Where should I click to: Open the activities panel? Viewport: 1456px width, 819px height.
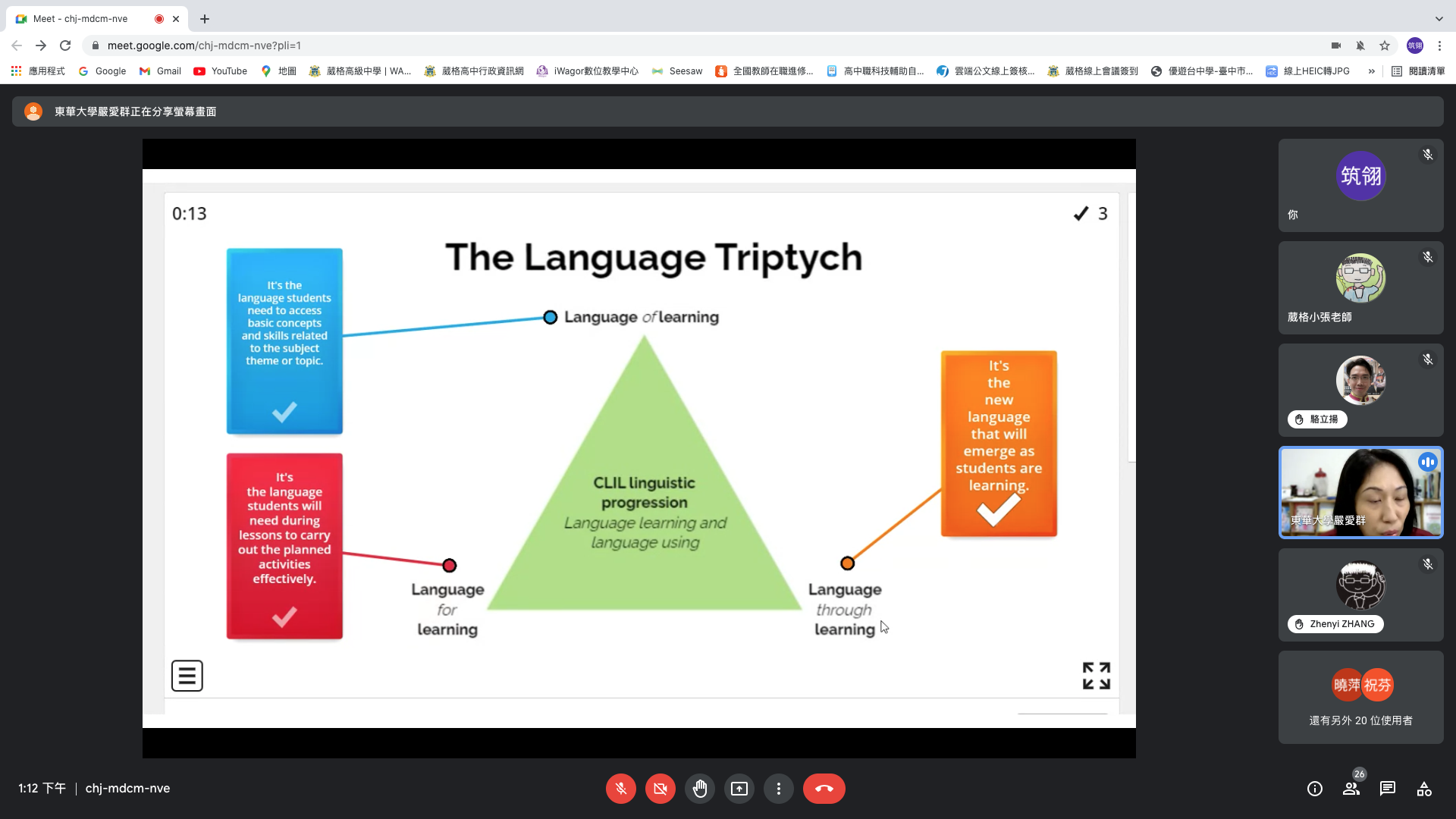tap(1424, 789)
